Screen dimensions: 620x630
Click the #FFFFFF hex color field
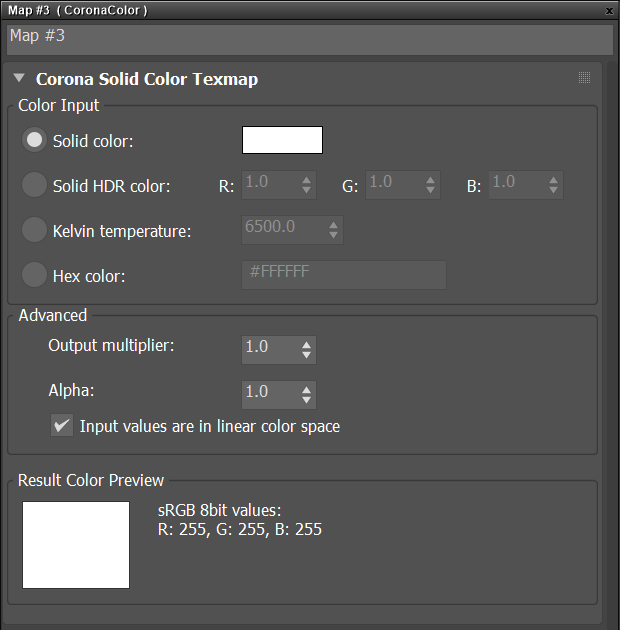click(x=344, y=275)
